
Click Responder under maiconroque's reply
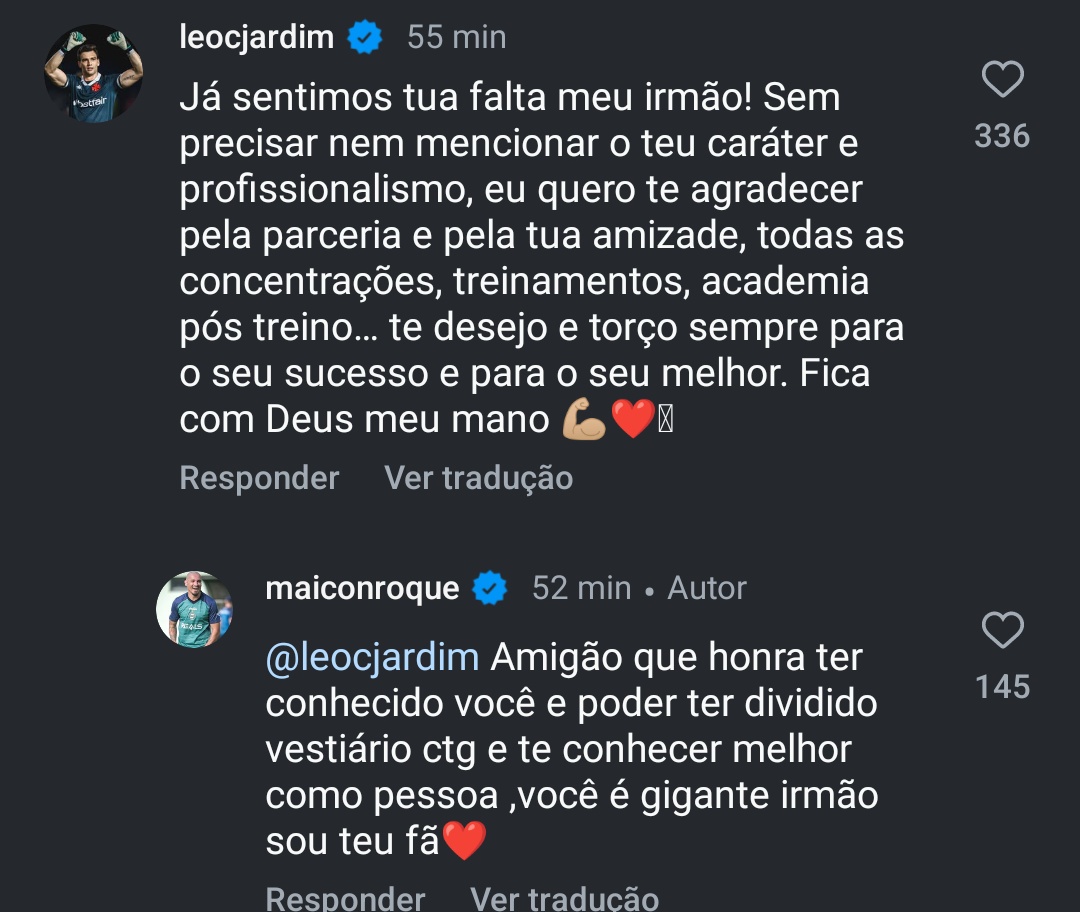(345, 897)
